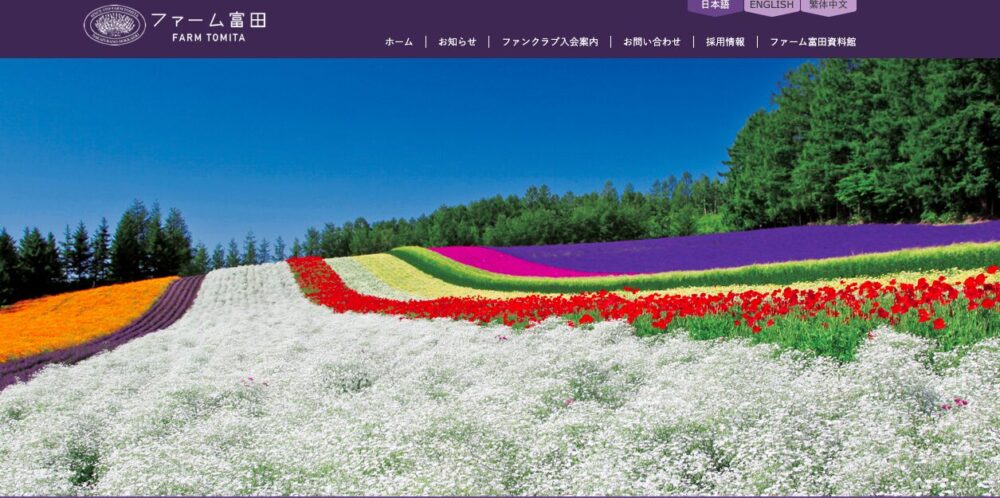Switch language to 日本語

click(715, 6)
